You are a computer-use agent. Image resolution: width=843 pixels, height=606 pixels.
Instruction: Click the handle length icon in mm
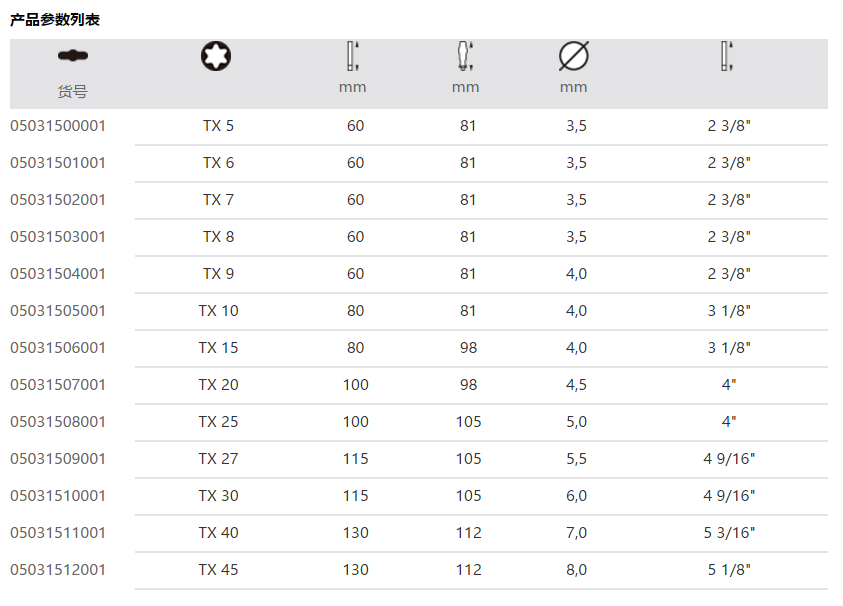464,56
